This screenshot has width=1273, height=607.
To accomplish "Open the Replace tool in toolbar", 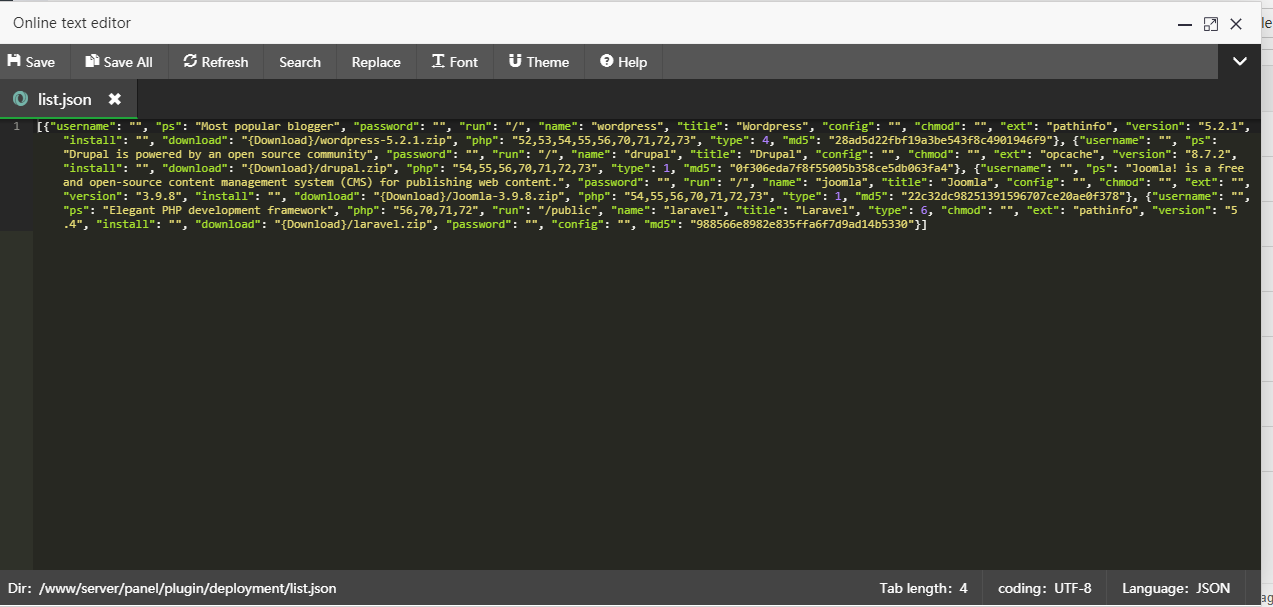I will (x=376, y=62).
